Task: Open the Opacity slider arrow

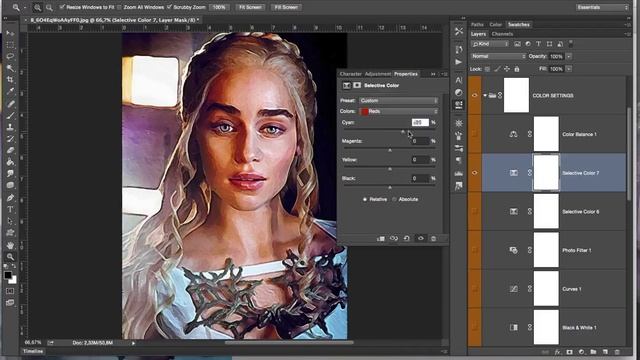Action: point(569,56)
